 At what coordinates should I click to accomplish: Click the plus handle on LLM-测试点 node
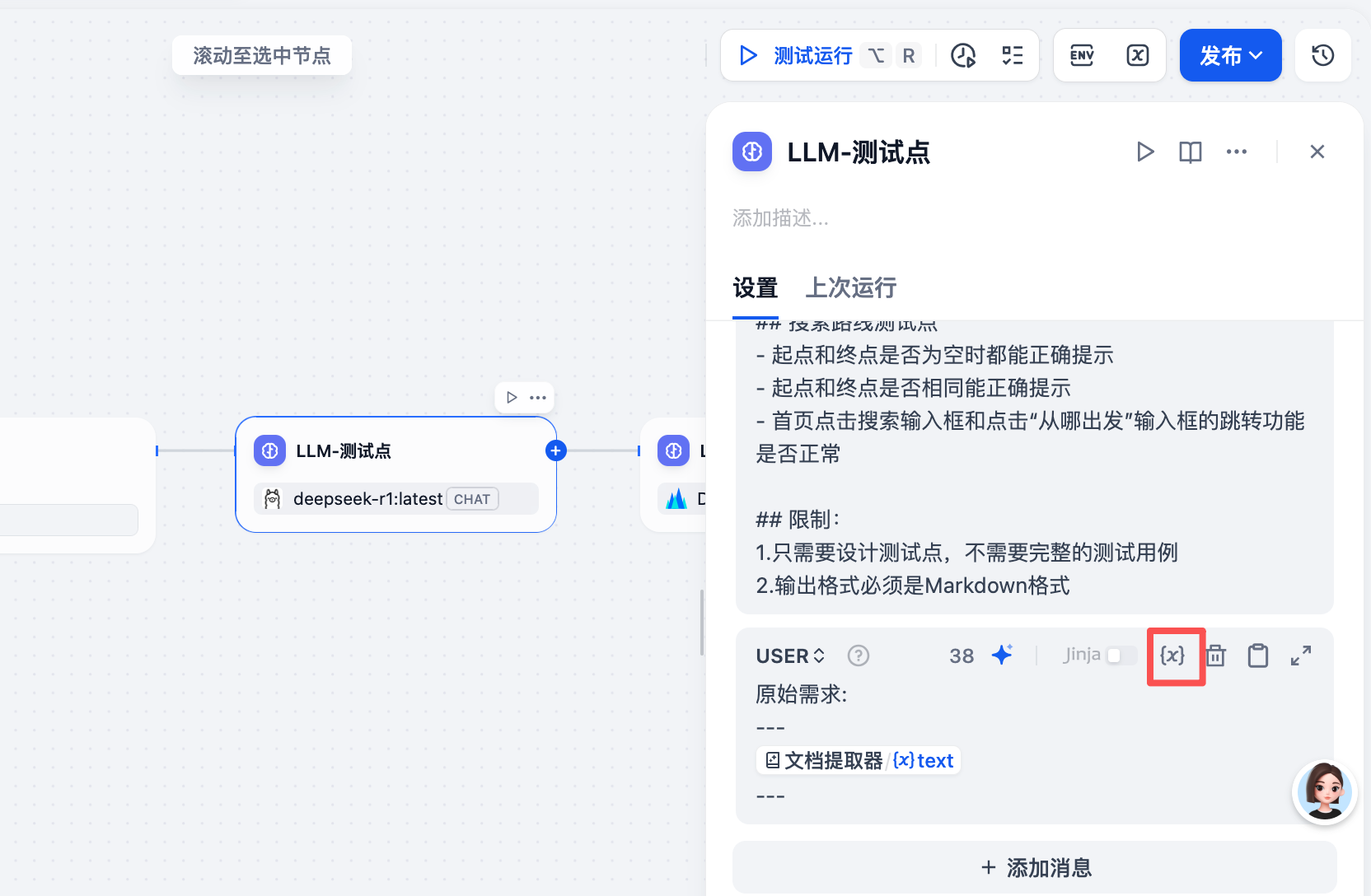556,450
